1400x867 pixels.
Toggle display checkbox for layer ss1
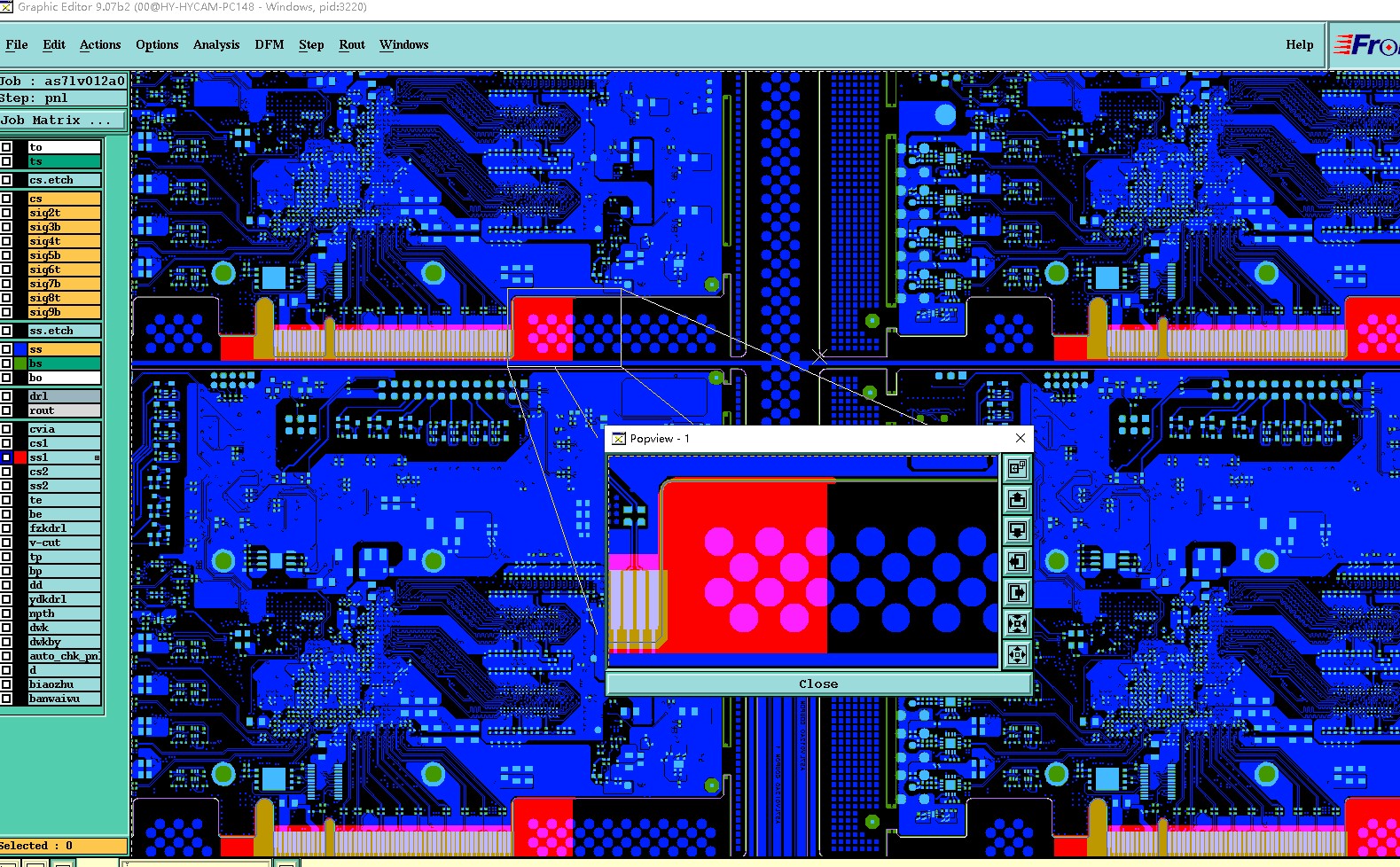tap(6, 457)
